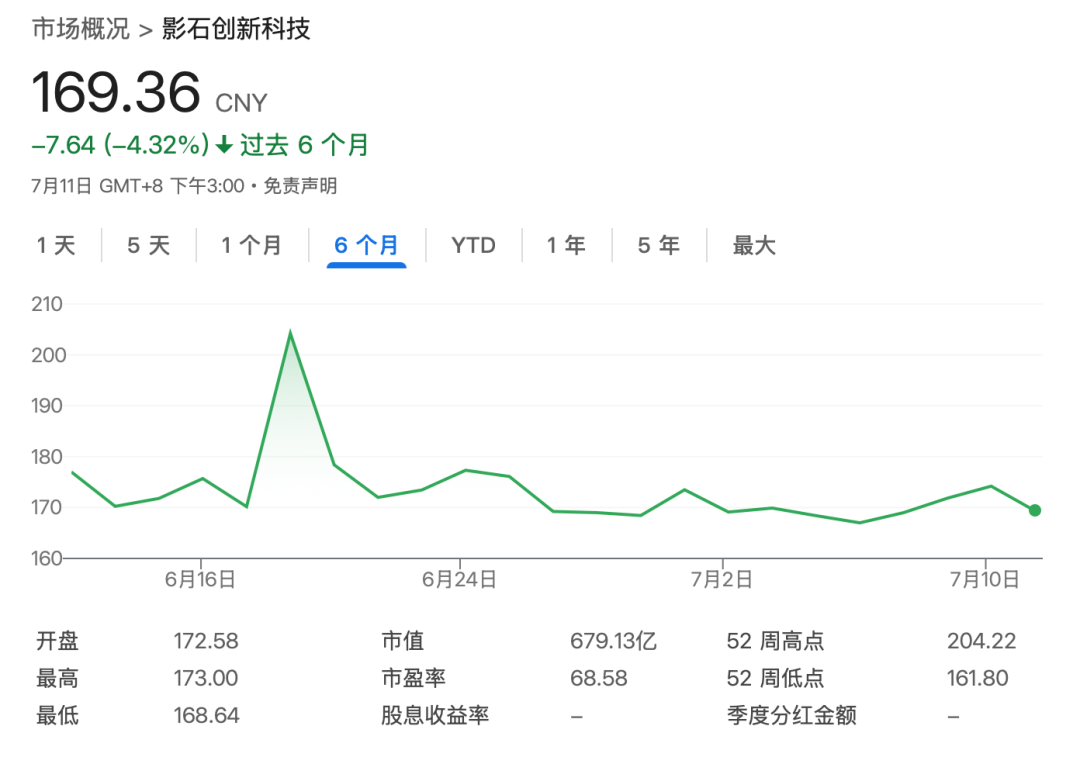1080x757 pixels.
Task: Click the 影石创新科技 company name
Action: coord(236,29)
